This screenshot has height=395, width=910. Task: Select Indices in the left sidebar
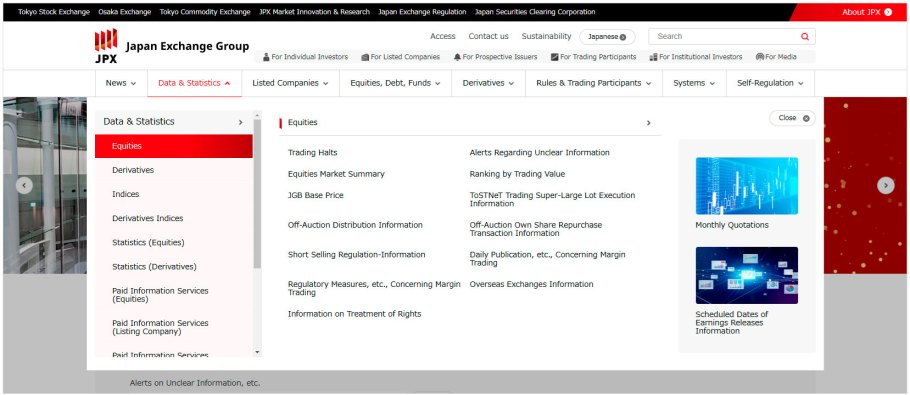(174, 194)
